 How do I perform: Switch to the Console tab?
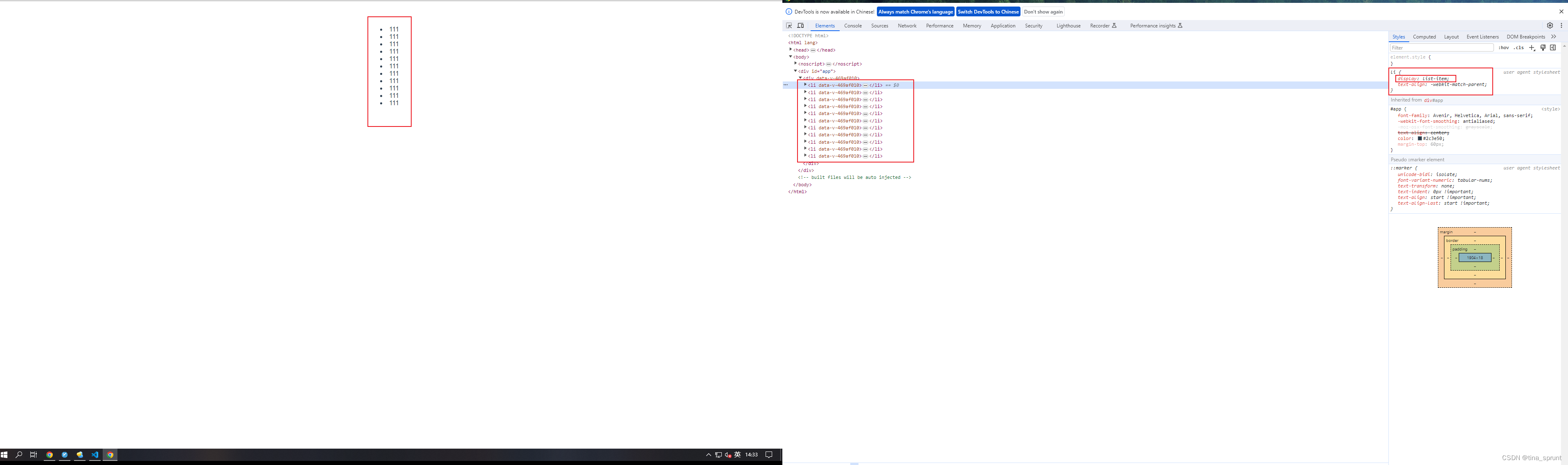[853, 25]
